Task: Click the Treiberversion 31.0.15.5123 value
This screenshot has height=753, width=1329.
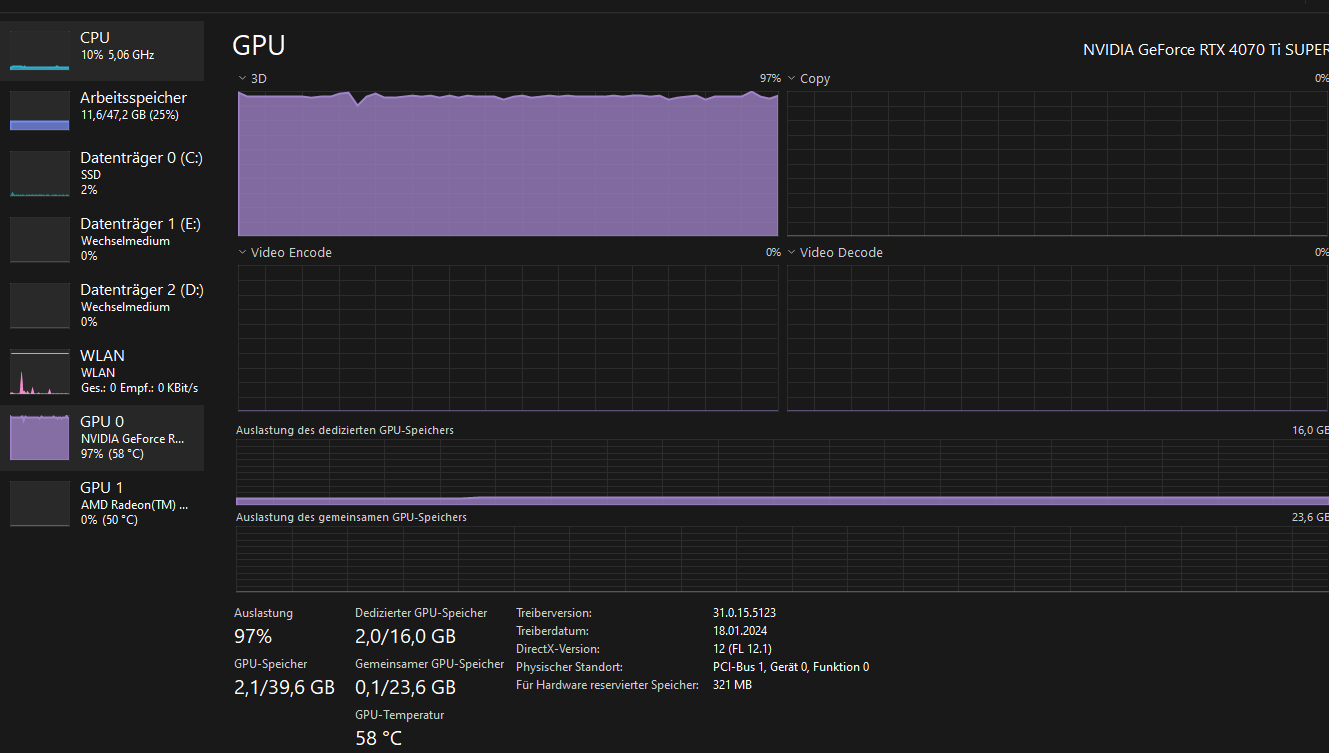Action: point(744,613)
